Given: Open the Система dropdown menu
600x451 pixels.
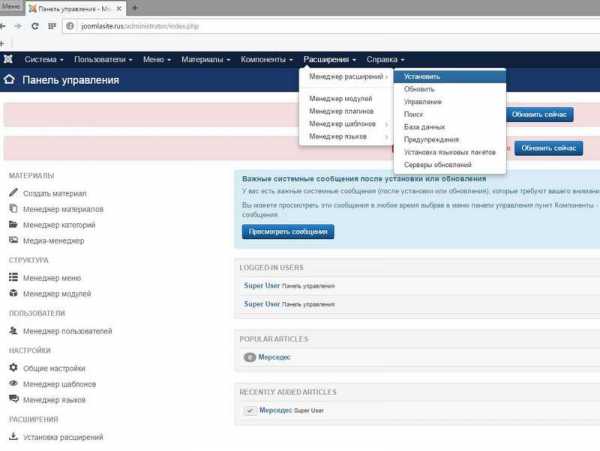Looking at the screenshot, I should tap(44, 59).
